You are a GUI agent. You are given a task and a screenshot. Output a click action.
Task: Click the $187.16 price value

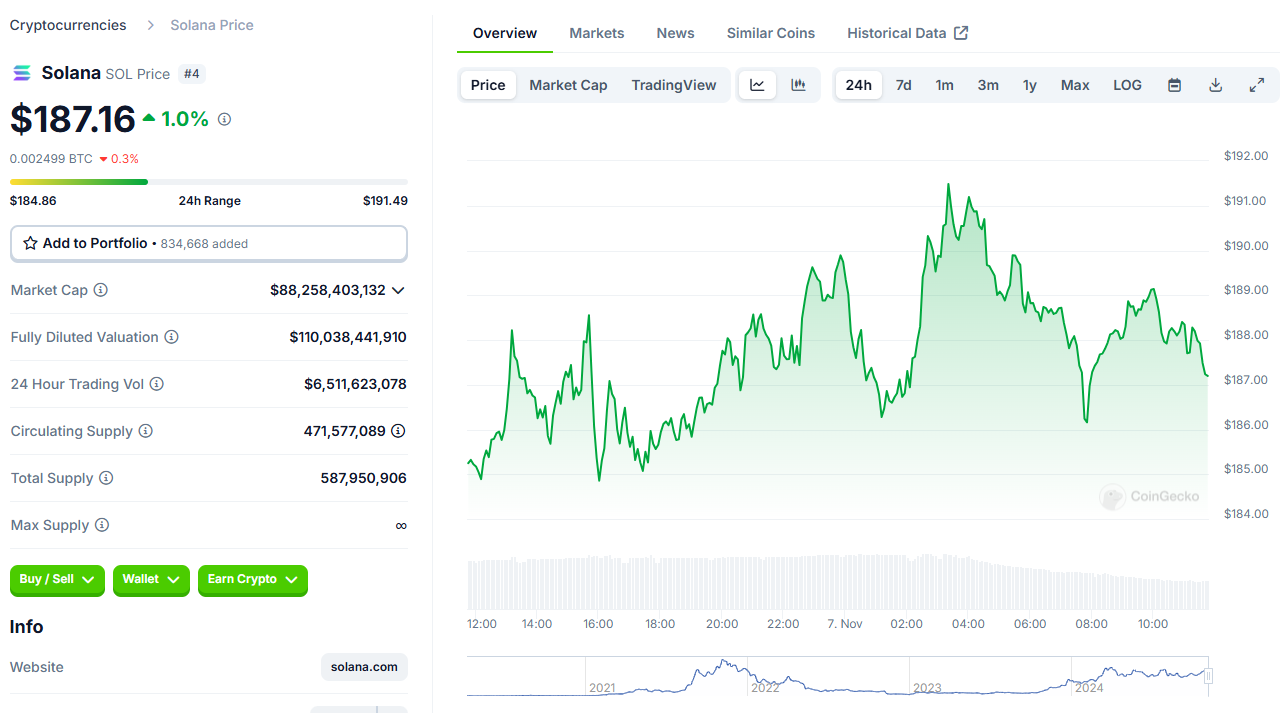pos(73,119)
